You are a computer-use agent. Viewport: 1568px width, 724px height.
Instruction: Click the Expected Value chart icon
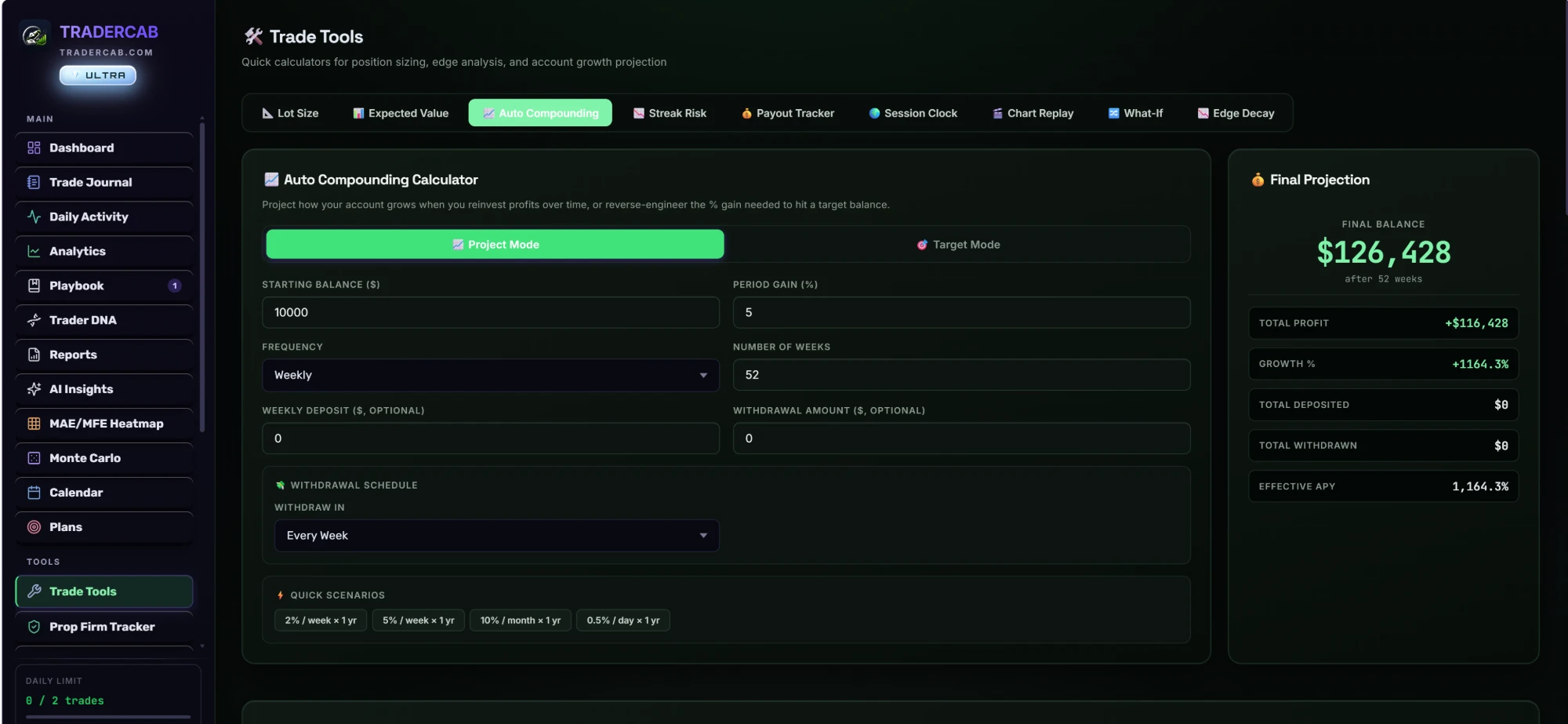tap(358, 113)
